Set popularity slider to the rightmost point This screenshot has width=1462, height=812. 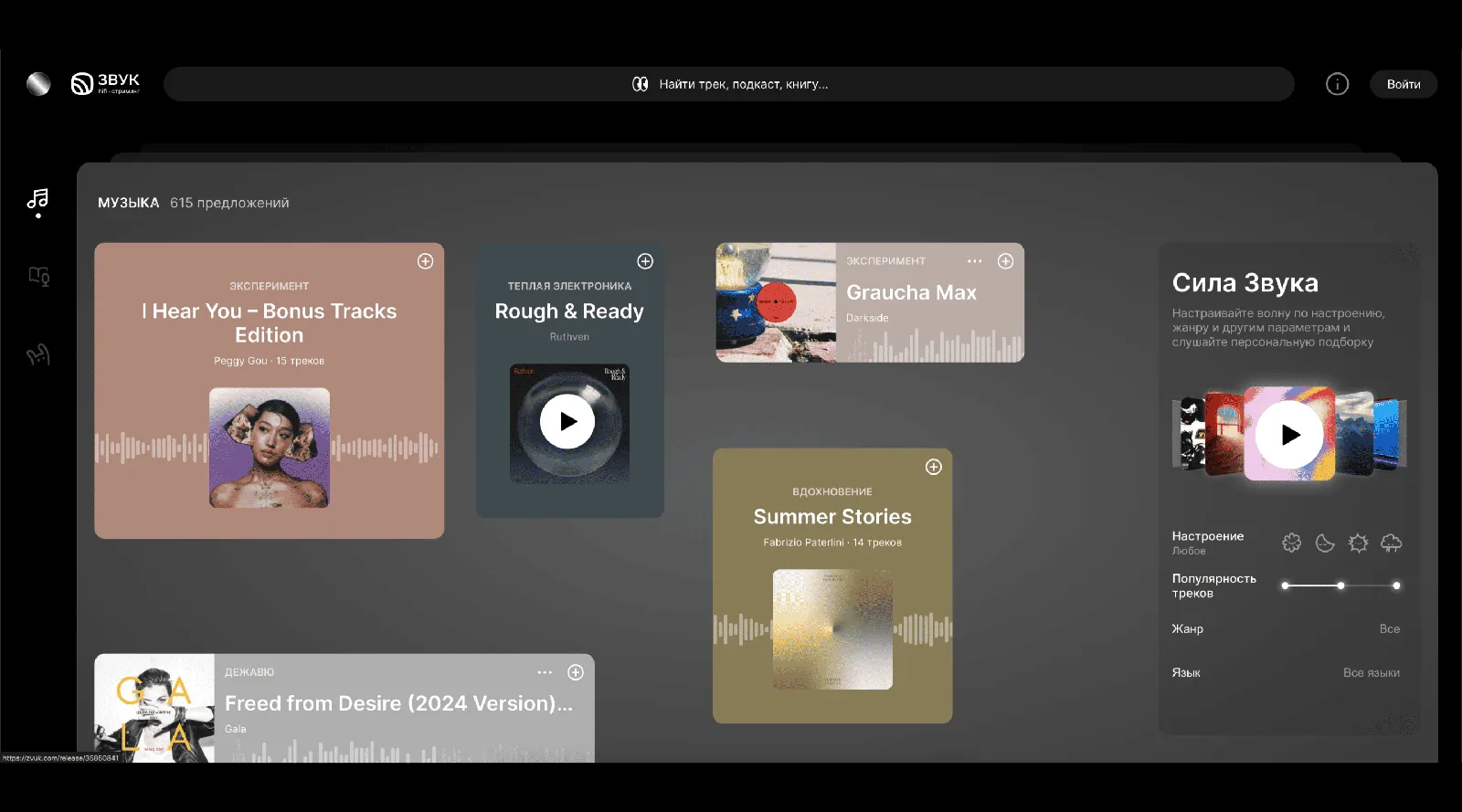pyautogui.click(x=1396, y=585)
